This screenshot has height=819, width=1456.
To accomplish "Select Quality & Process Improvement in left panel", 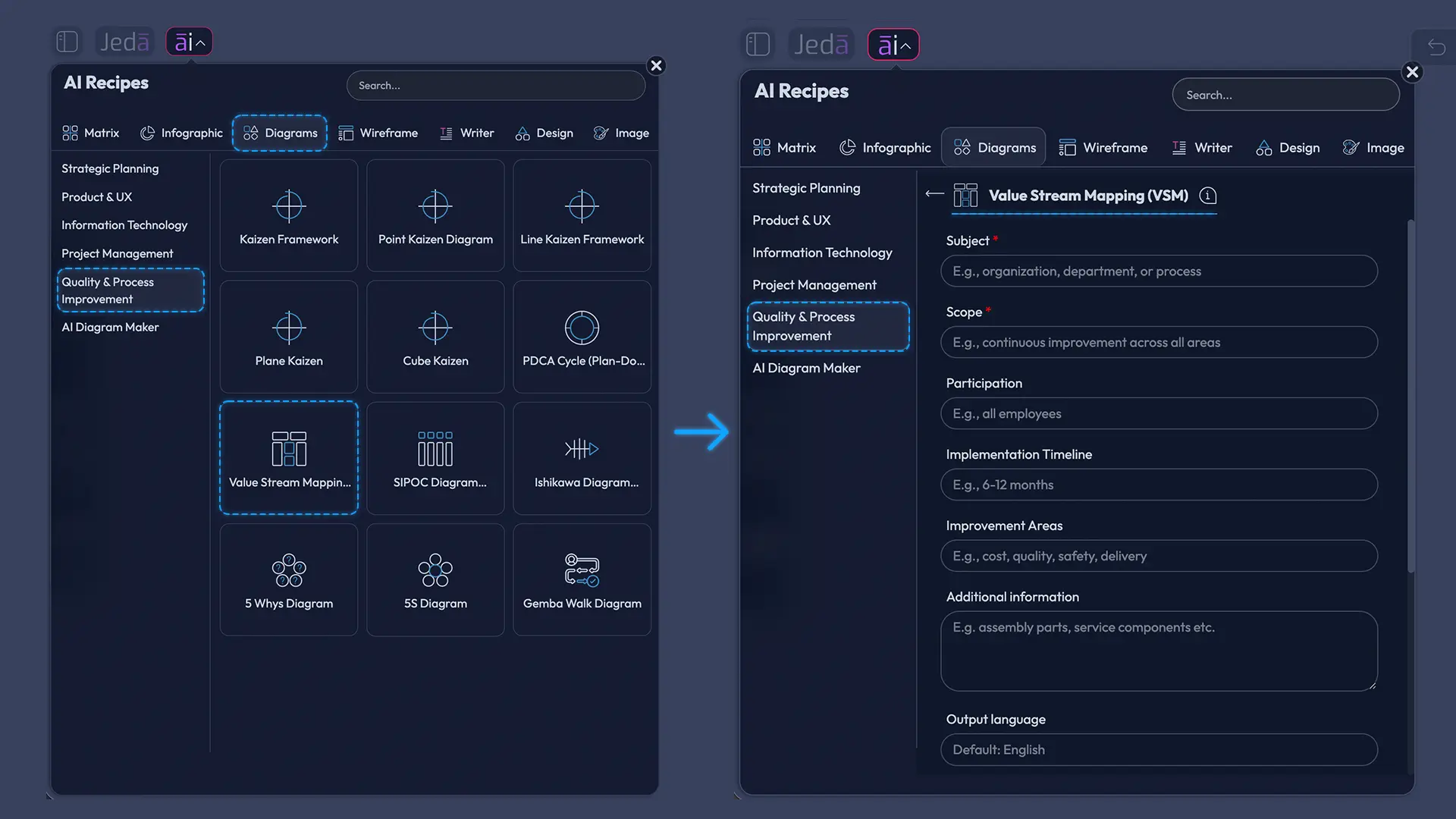I will pos(130,290).
